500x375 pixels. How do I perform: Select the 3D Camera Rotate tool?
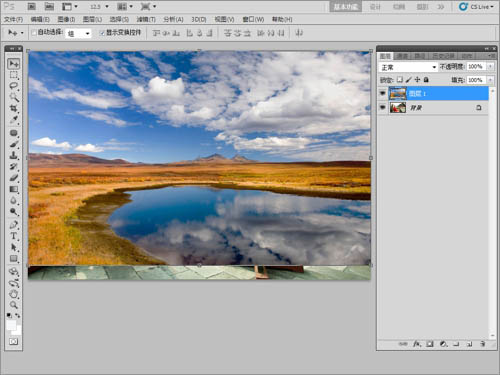click(14, 283)
